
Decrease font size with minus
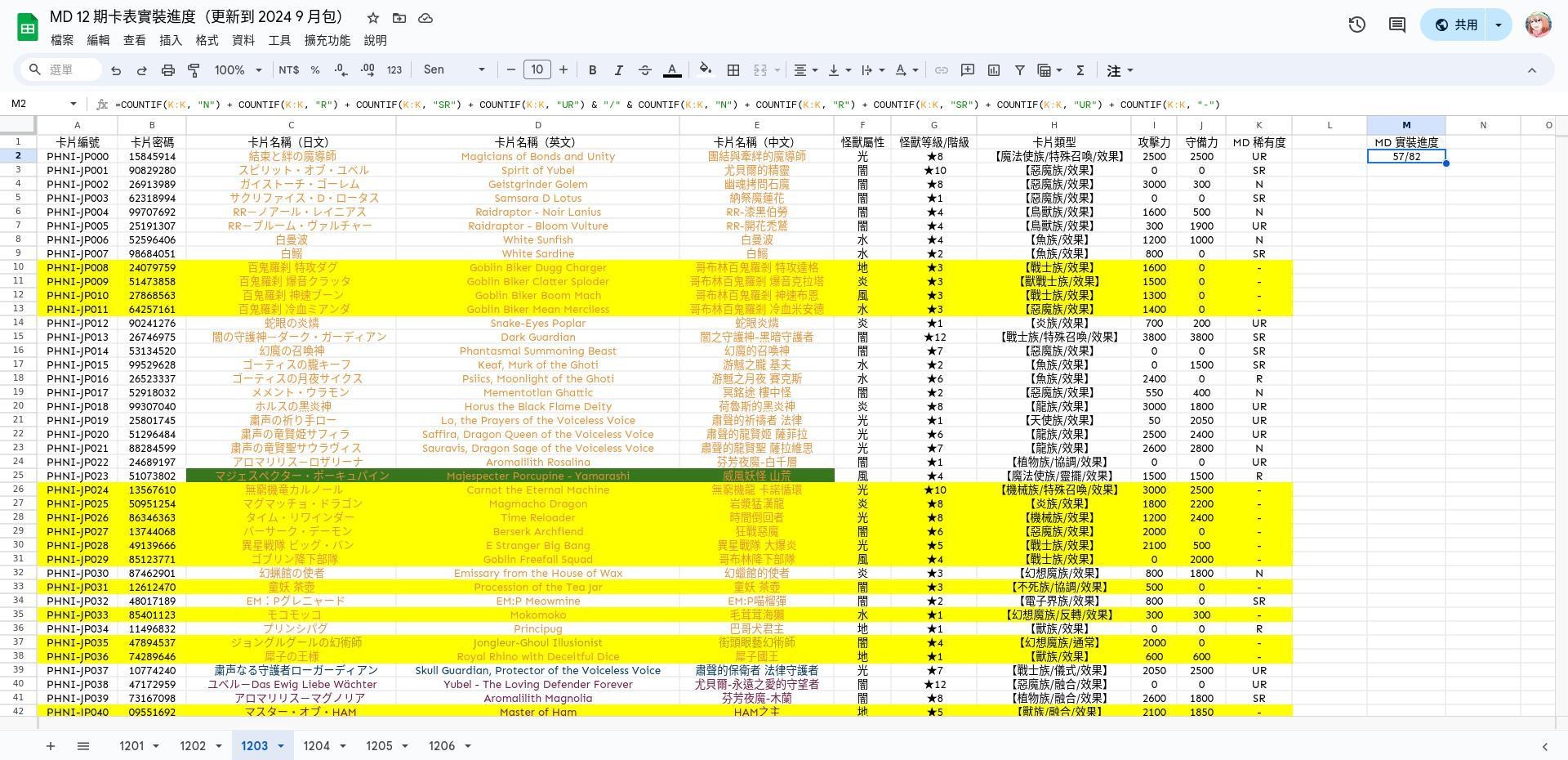[511, 70]
